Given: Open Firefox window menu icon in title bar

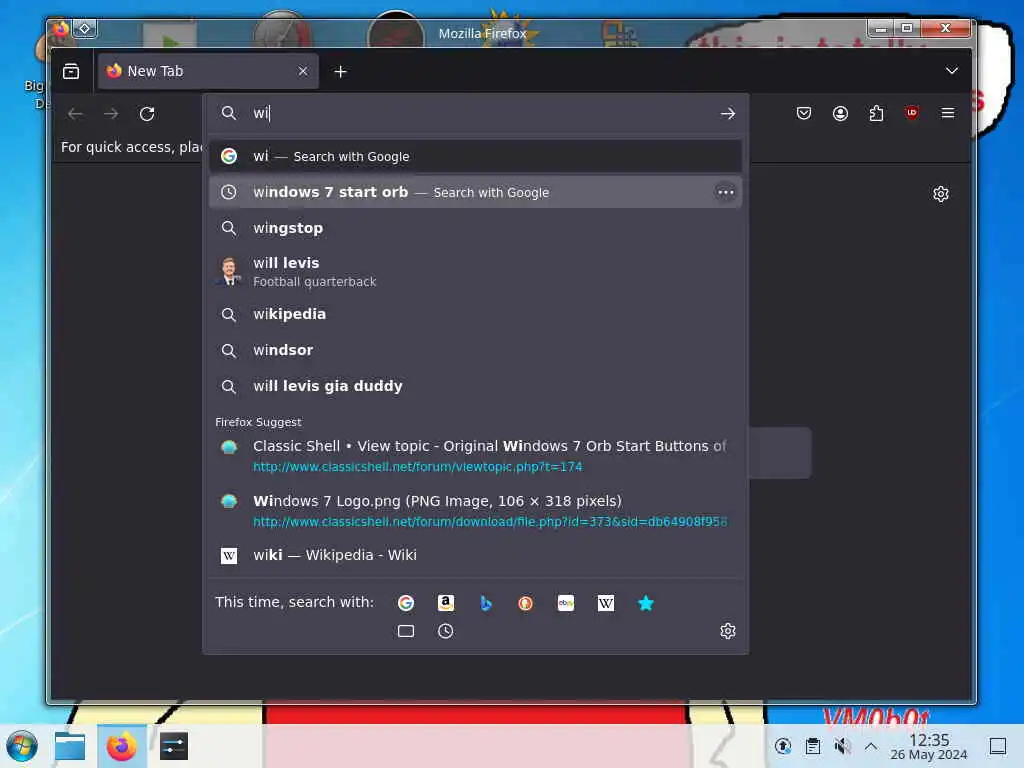Looking at the screenshot, I should 60,28.
